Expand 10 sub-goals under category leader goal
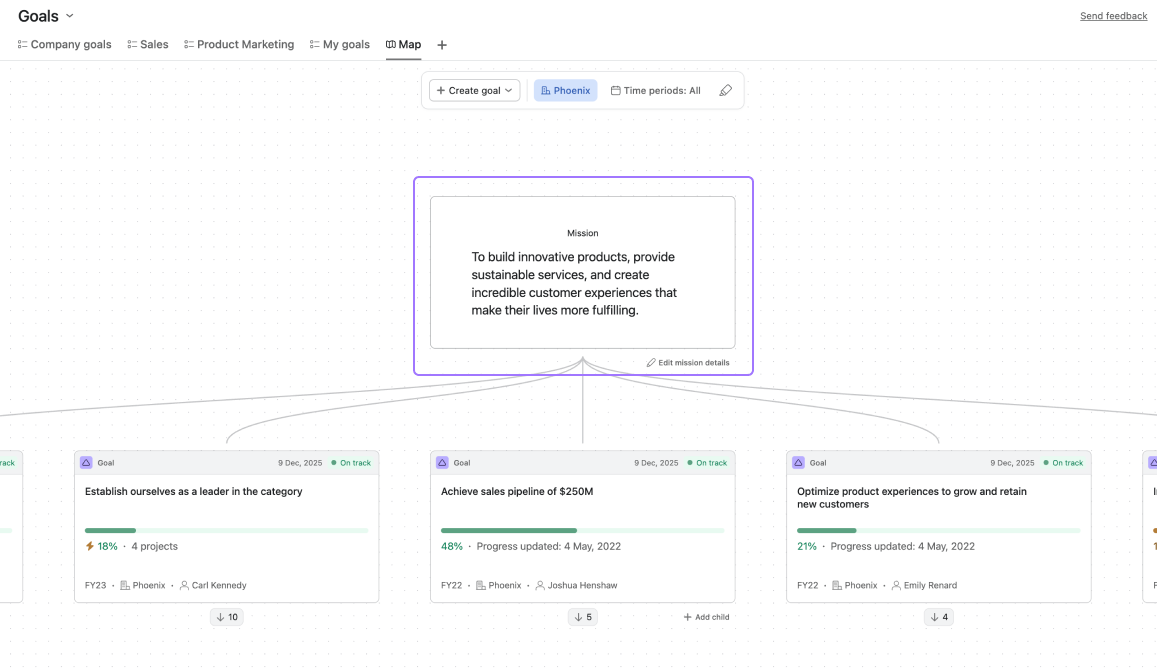The image size is (1157, 671). point(227,617)
